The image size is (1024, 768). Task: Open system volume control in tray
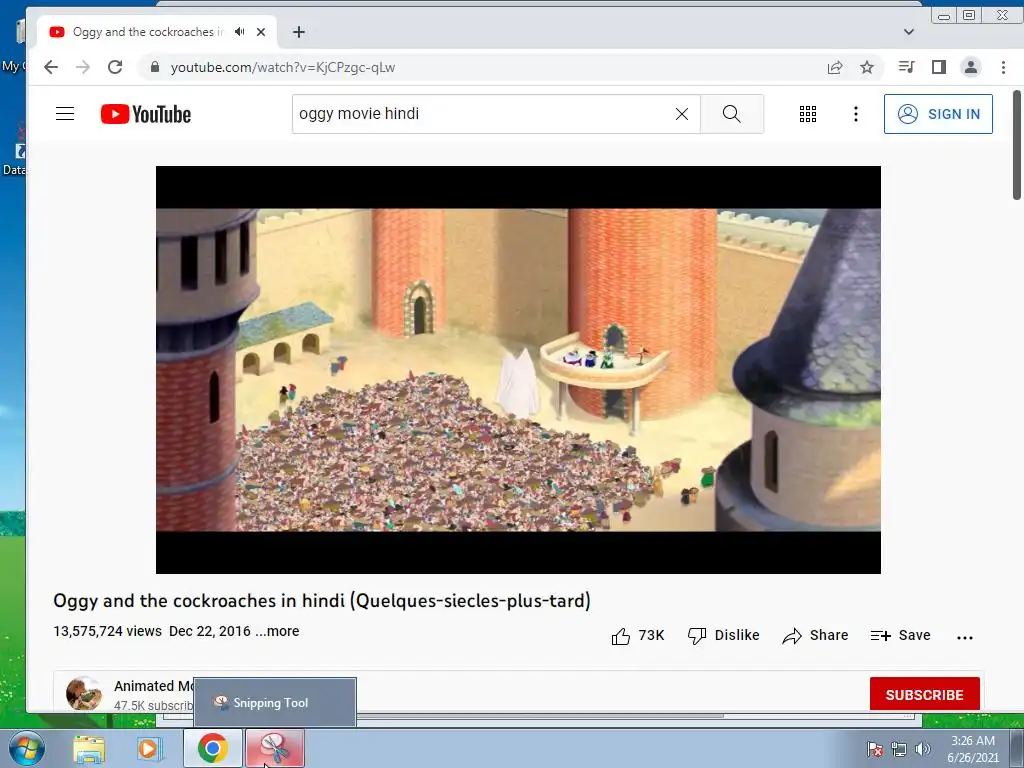[922, 749]
